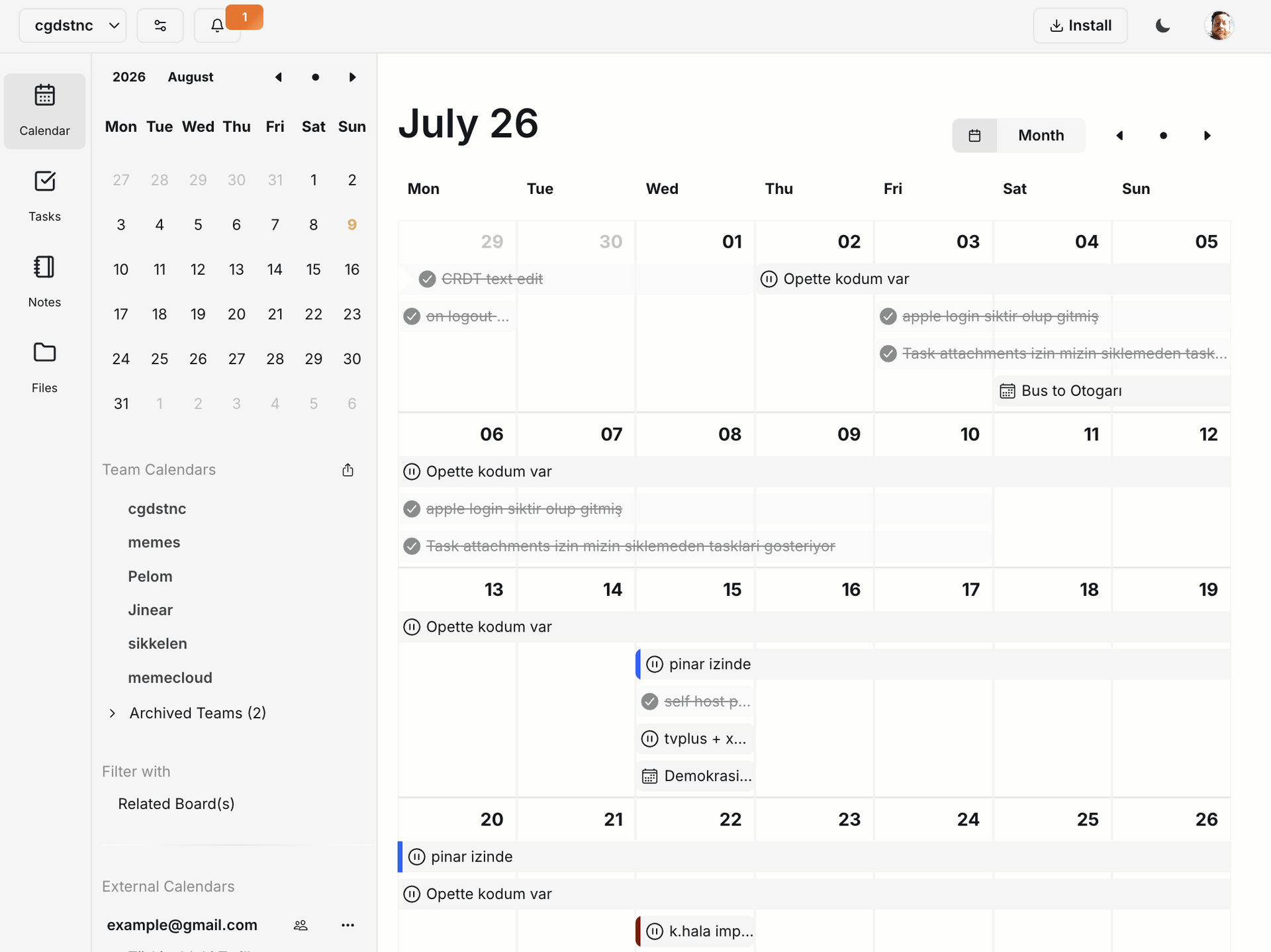1271x952 pixels.
Task: Select 2026 year in mini calendar
Action: [x=129, y=77]
